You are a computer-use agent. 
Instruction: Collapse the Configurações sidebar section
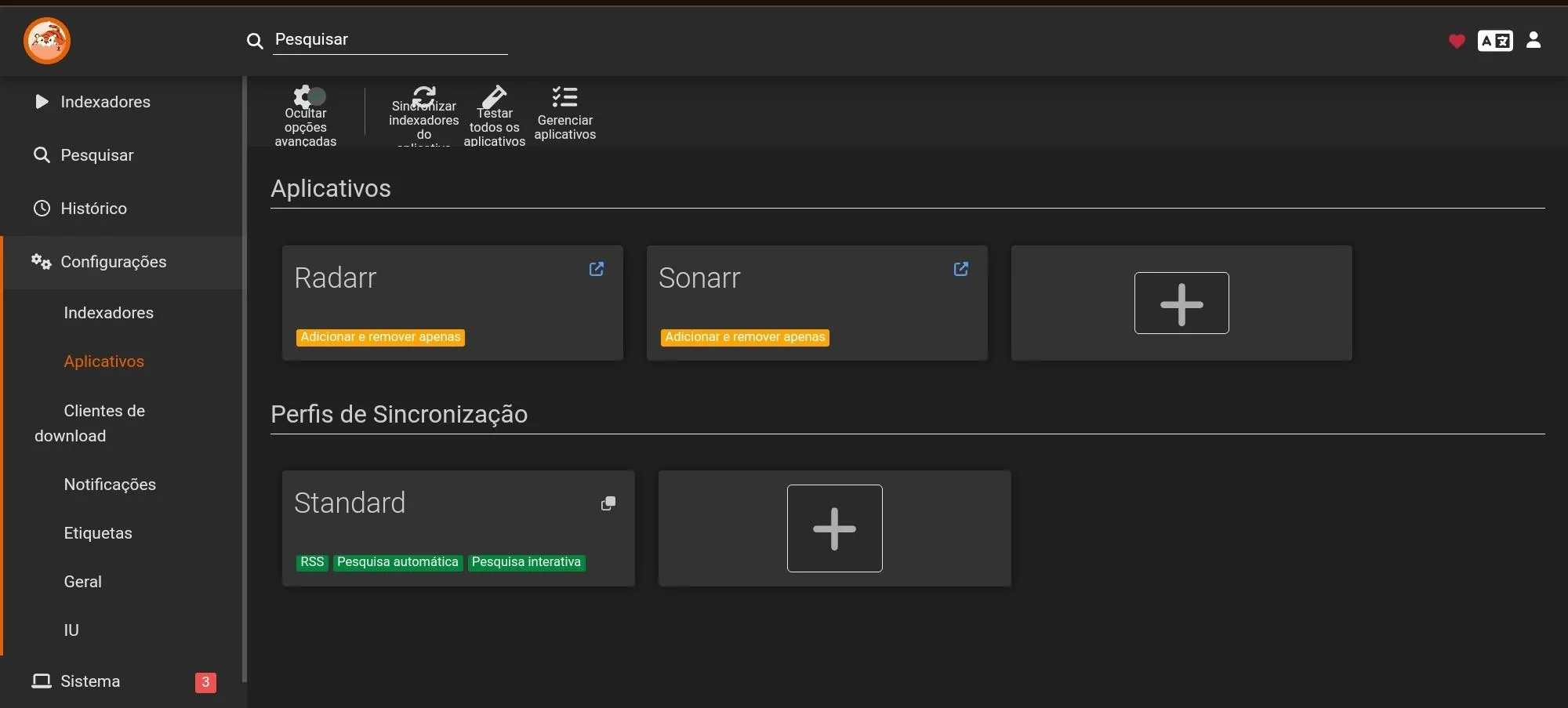[x=113, y=262]
